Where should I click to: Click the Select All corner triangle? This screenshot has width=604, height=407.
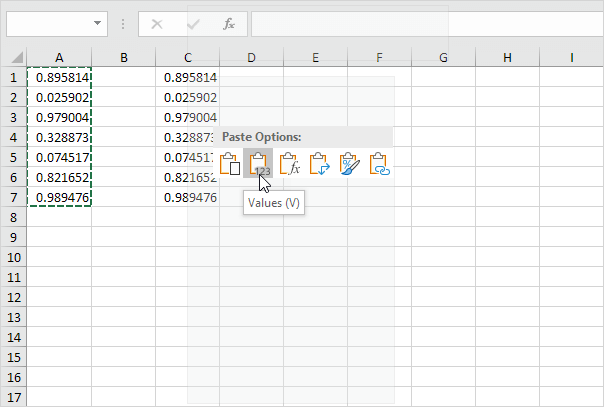click(14, 58)
